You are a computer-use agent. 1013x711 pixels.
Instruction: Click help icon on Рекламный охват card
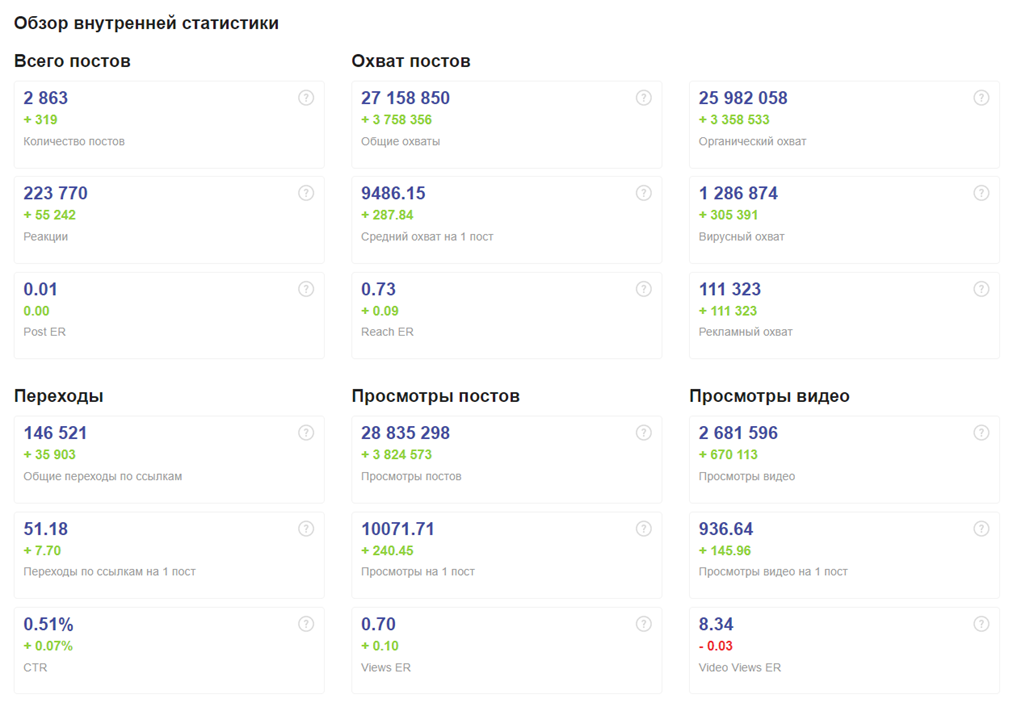coord(981,289)
